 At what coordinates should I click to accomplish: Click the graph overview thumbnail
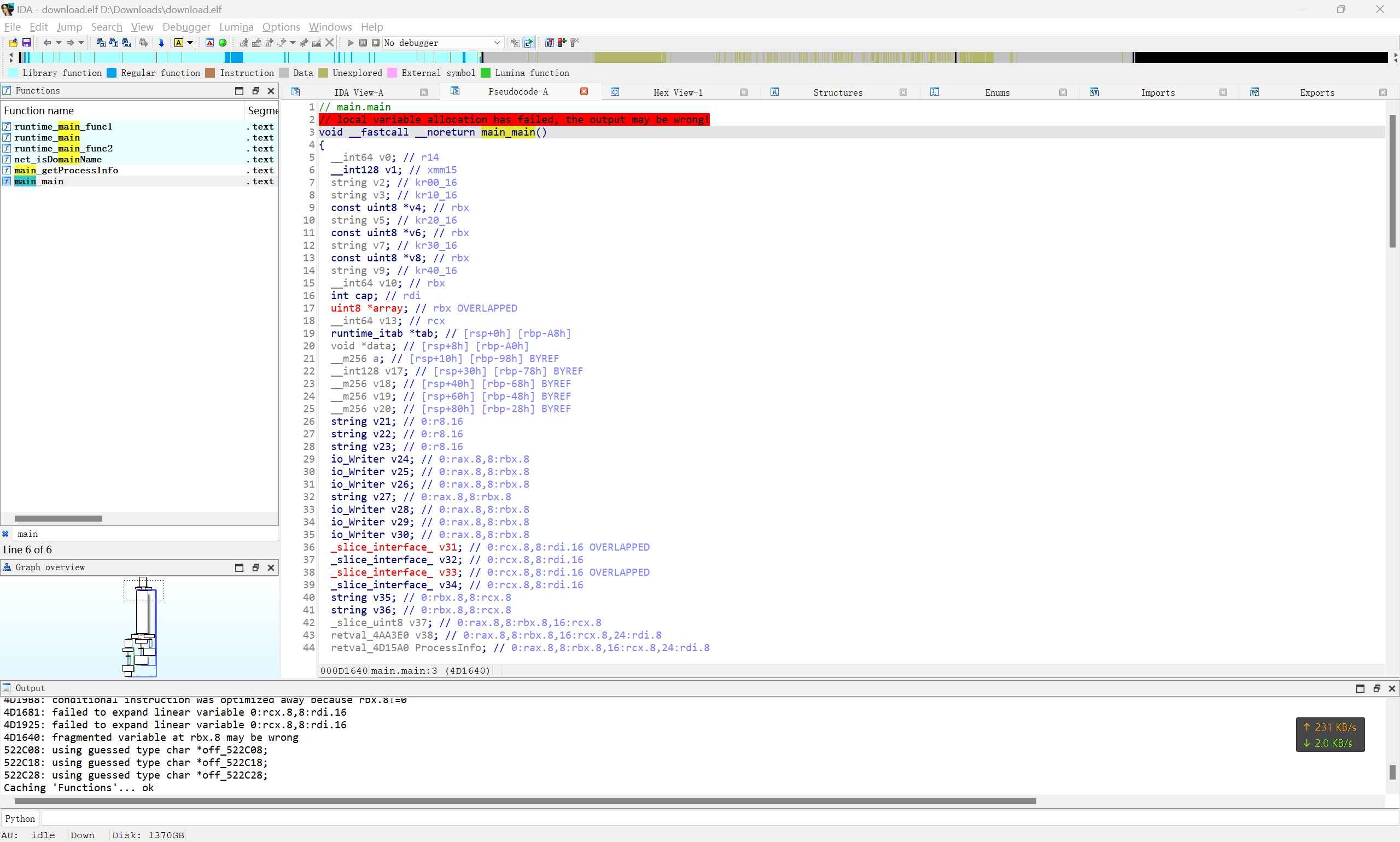pos(139,627)
